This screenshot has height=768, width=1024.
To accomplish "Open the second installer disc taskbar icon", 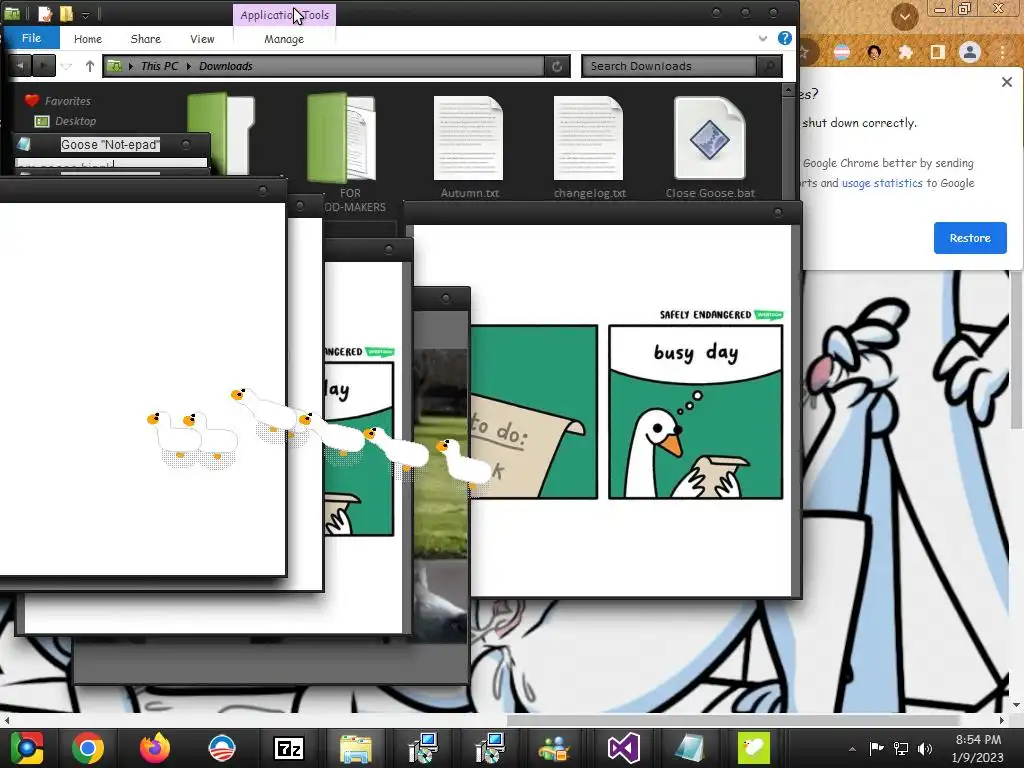I will click(490, 748).
